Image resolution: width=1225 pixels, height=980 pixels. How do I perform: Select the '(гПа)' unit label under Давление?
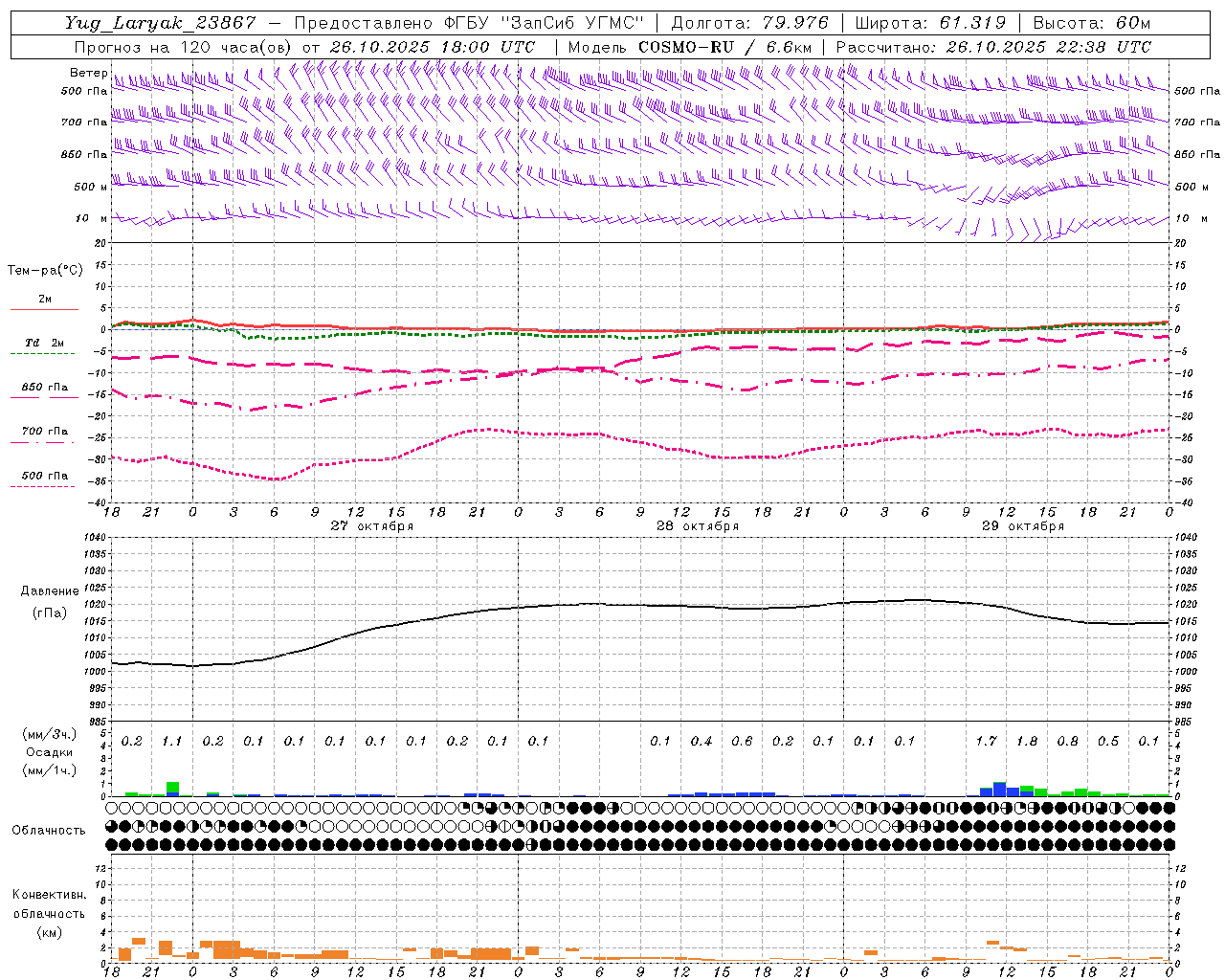pyautogui.click(x=50, y=612)
